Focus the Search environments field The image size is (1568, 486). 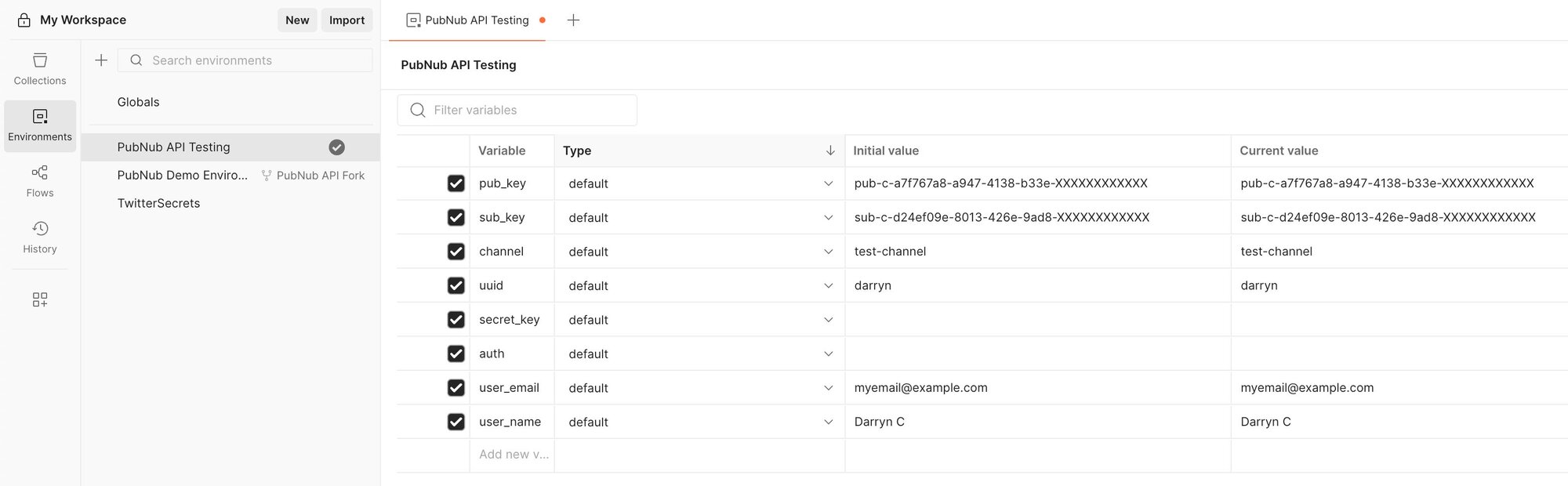[x=245, y=60]
